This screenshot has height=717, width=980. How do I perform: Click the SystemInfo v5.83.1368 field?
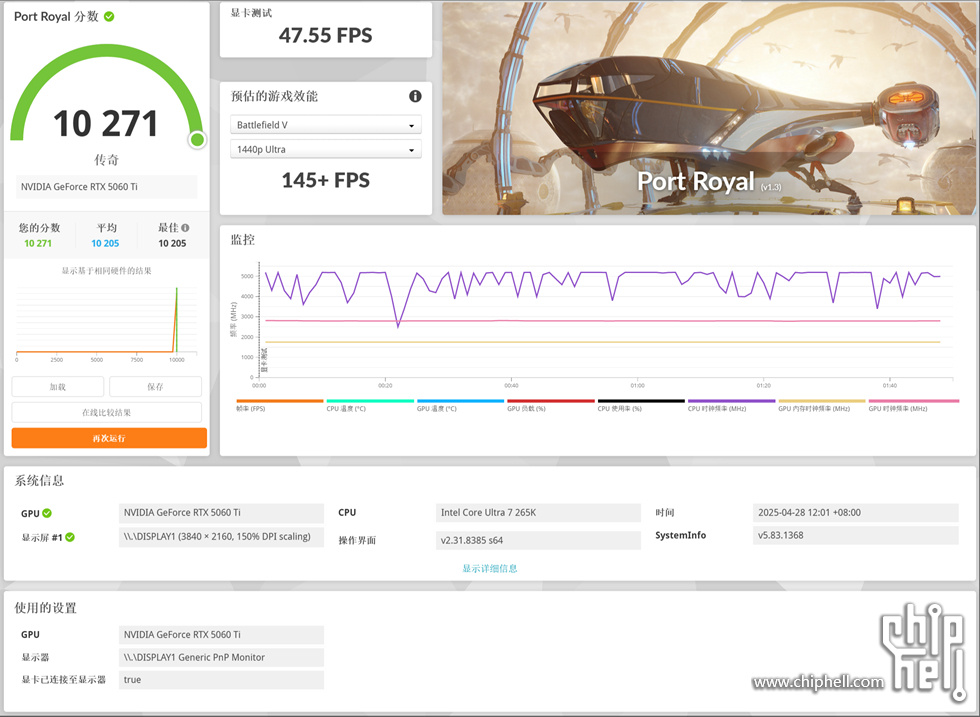click(x=856, y=535)
